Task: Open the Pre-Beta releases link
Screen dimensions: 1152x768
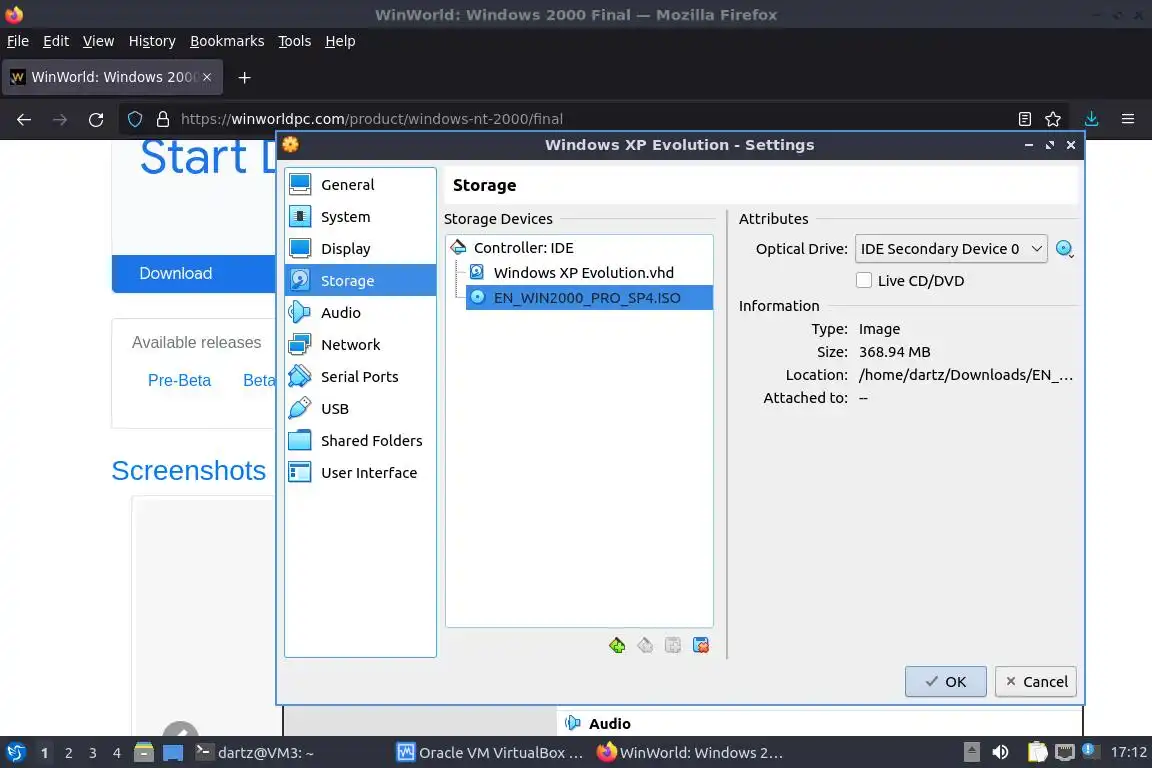Action: click(x=179, y=380)
